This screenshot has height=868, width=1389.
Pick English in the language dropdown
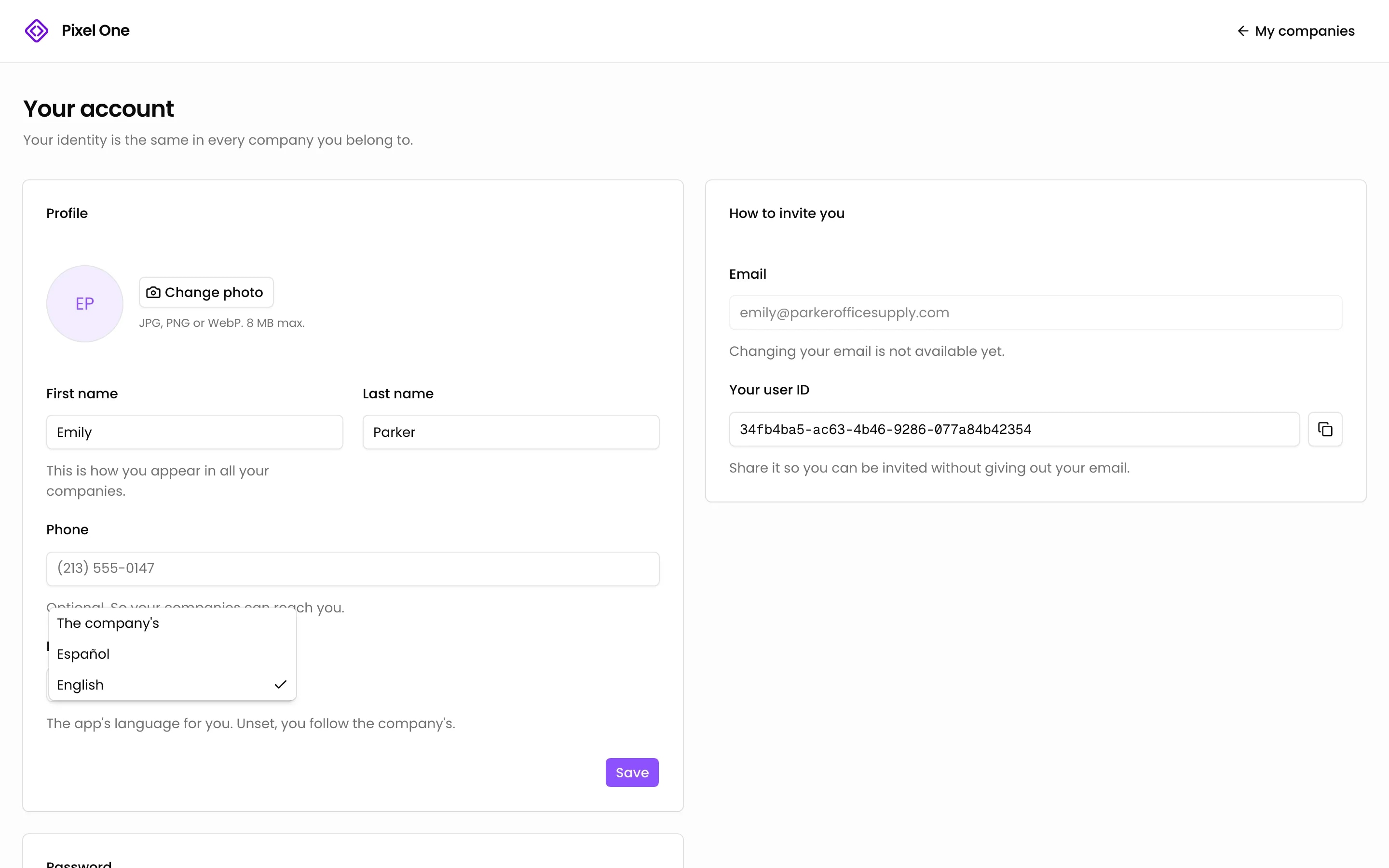point(173,684)
